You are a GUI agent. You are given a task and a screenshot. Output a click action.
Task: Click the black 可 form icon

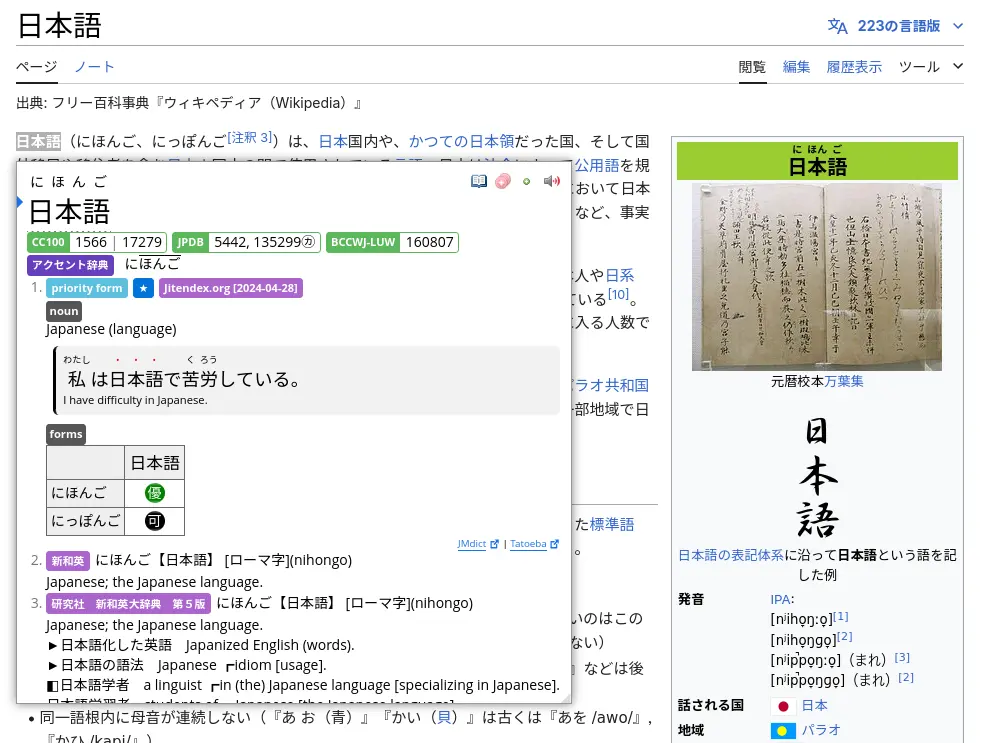pyautogui.click(x=155, y=521)
